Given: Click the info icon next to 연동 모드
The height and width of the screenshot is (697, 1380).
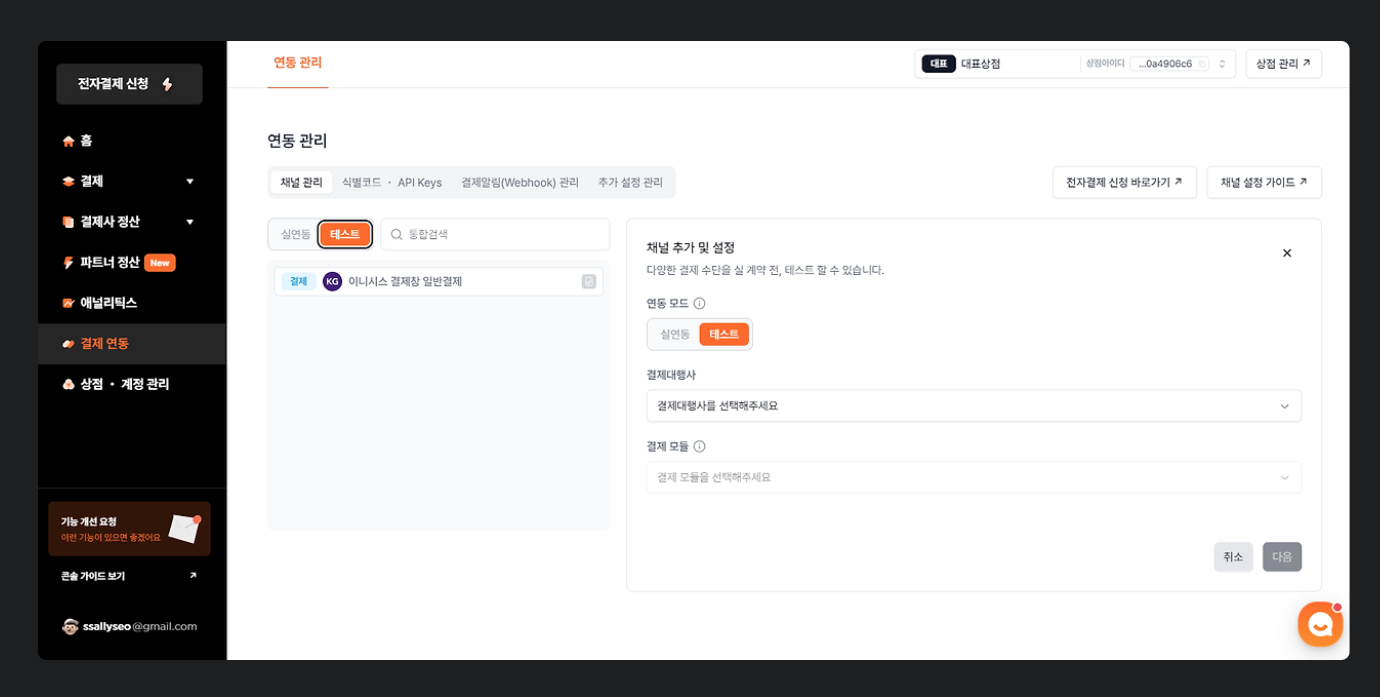Looking at the screenshot, I should tap(699, 303).
